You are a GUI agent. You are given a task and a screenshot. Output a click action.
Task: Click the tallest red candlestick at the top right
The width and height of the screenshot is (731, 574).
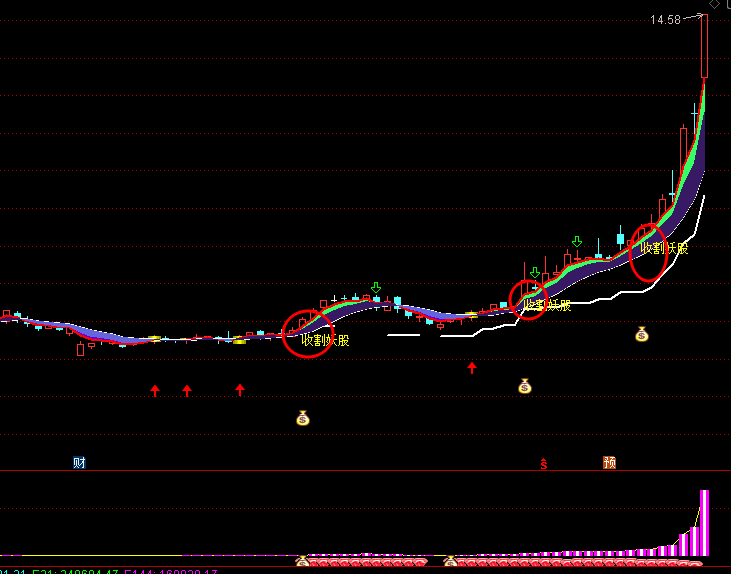(x=704, y=46)
